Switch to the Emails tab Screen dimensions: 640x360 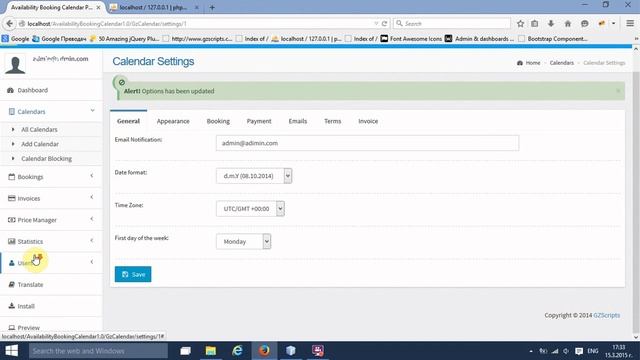tap(298, 121)
